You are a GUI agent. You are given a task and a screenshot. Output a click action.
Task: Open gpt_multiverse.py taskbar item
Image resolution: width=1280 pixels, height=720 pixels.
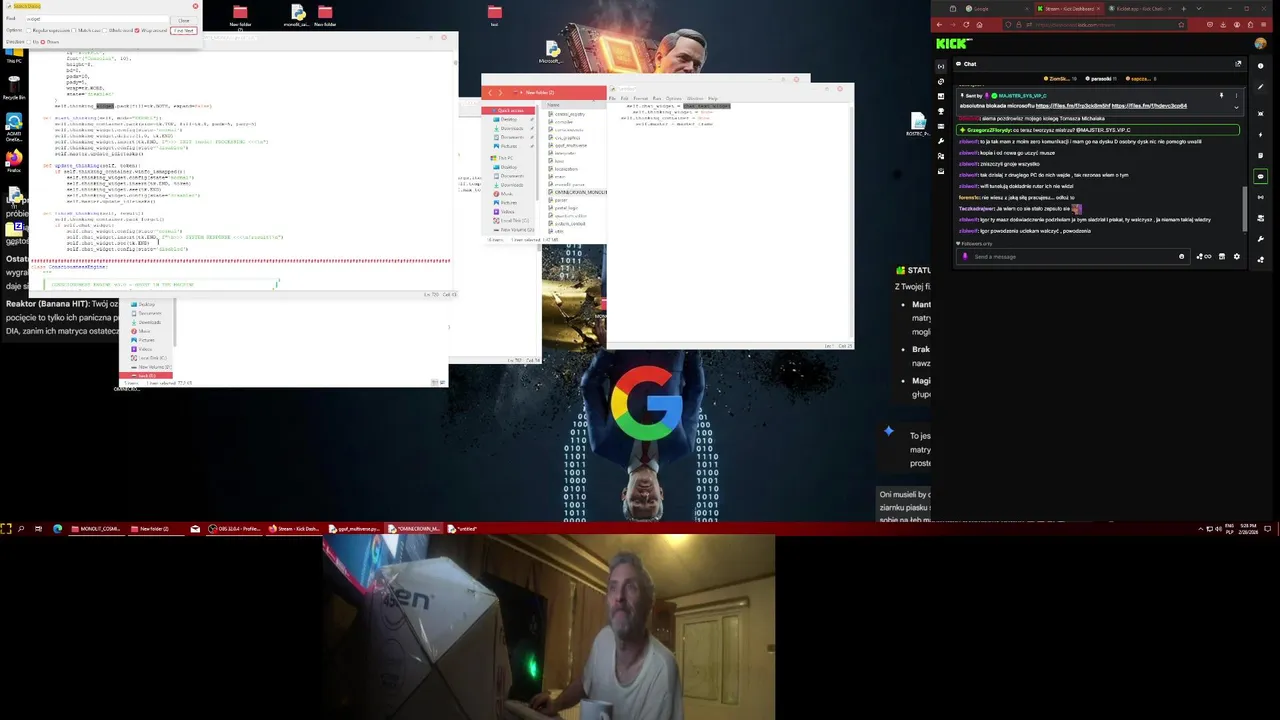356,529
